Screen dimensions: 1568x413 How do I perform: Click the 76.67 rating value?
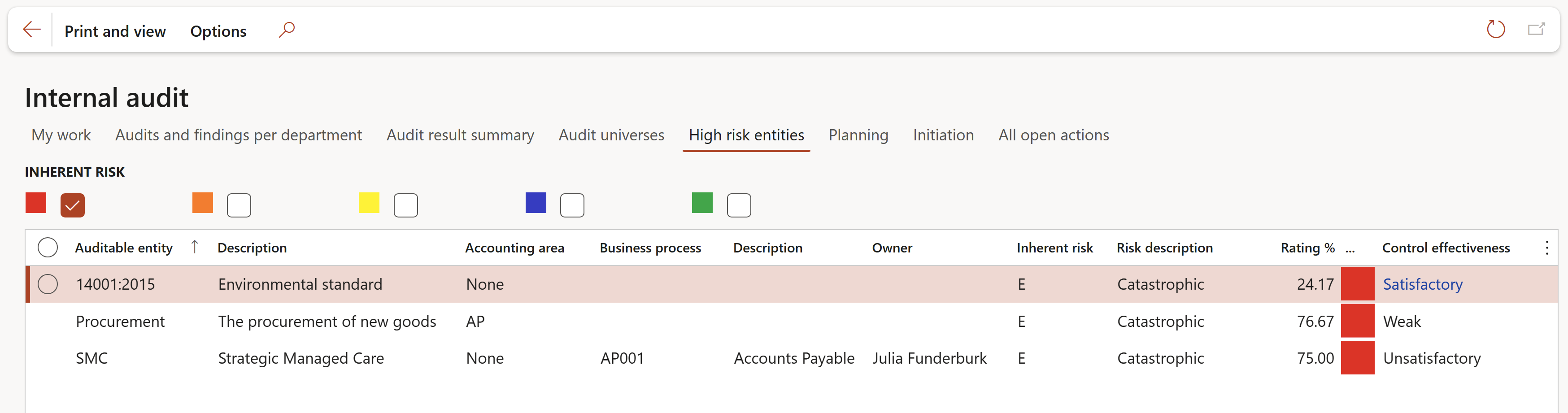(1315, 321)
